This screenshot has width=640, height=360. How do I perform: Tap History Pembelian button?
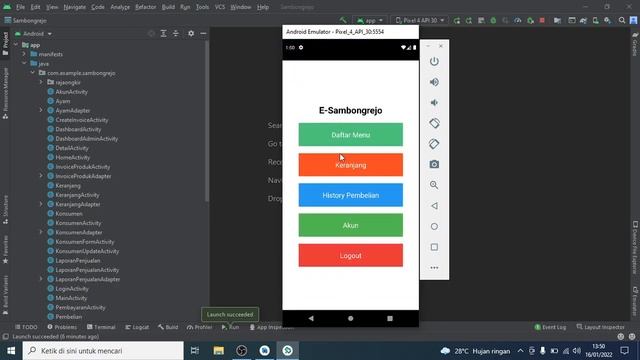[351, 195]
